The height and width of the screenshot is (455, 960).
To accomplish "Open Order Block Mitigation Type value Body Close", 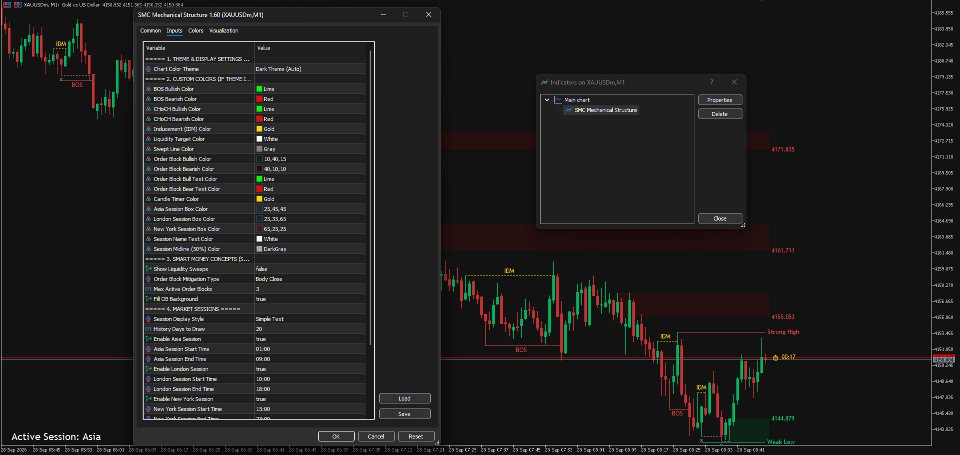I will 310,279.
